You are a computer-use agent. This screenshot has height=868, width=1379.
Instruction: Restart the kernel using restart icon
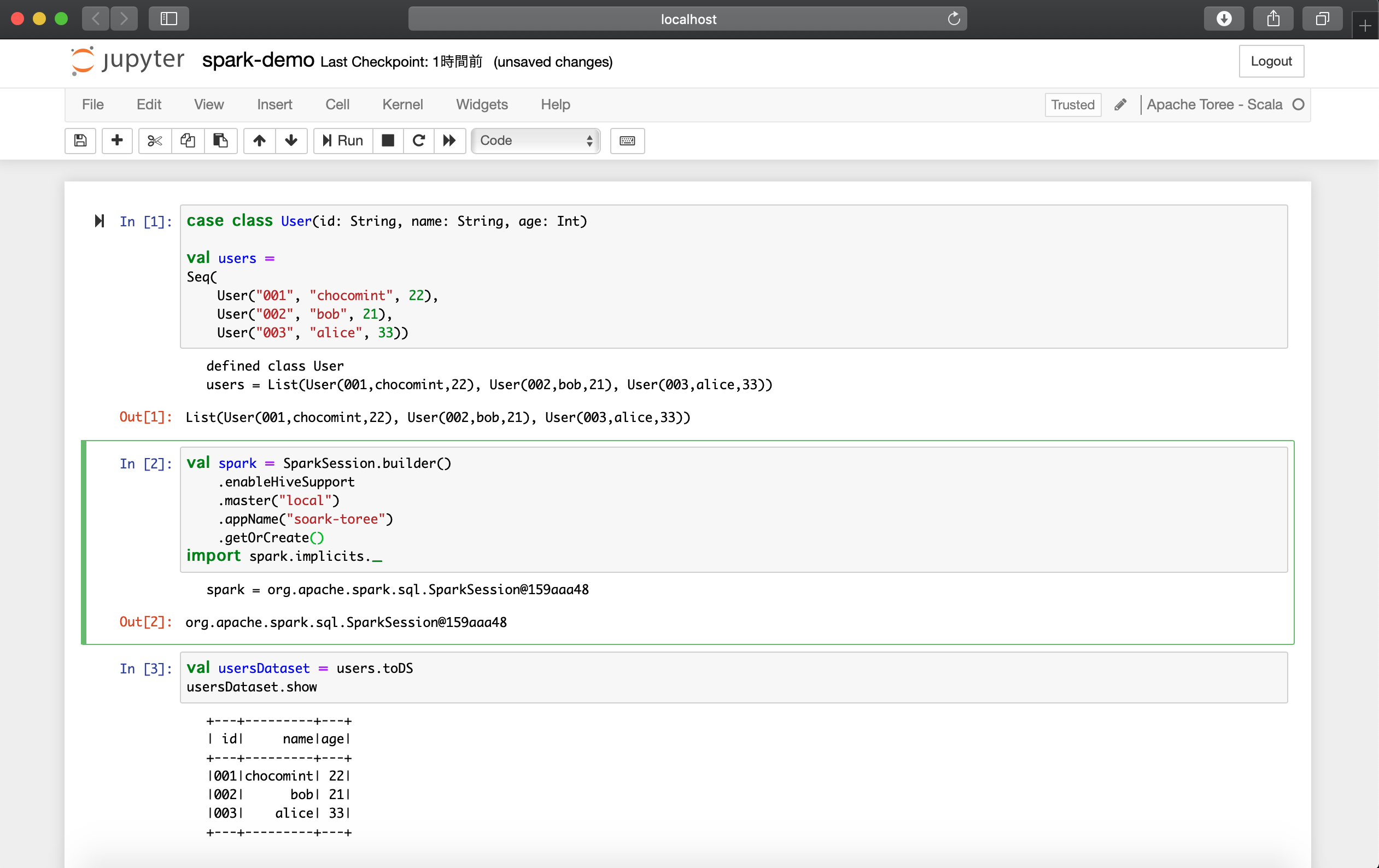[x=419, y=141]
